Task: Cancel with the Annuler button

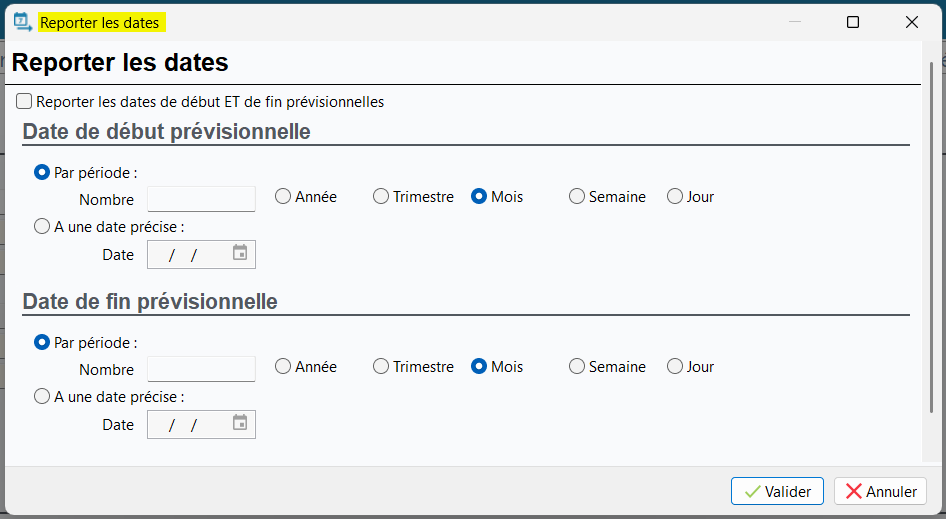Action: coord(880,491)
